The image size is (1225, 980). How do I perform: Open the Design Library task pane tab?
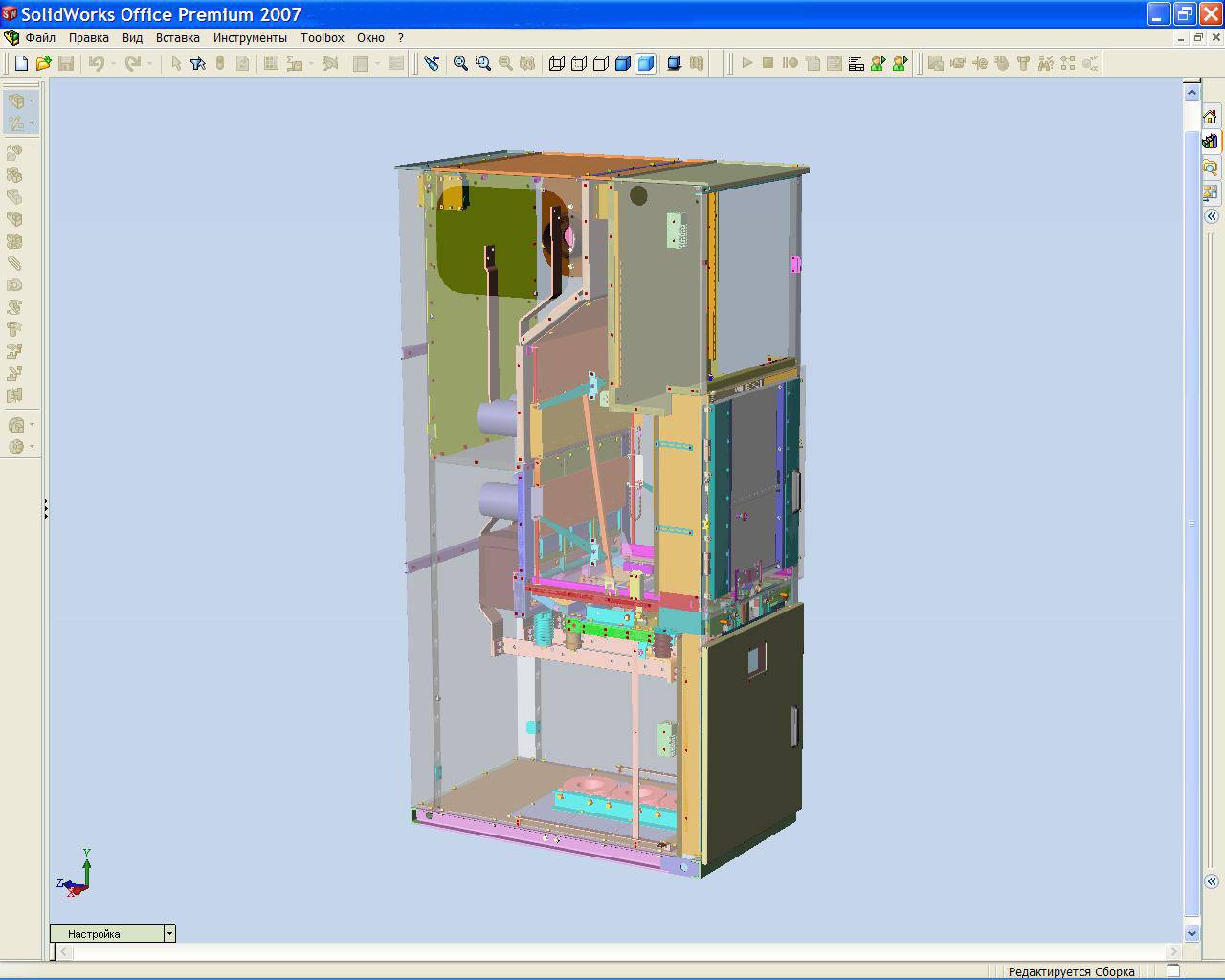click(x=1211, y=142)
